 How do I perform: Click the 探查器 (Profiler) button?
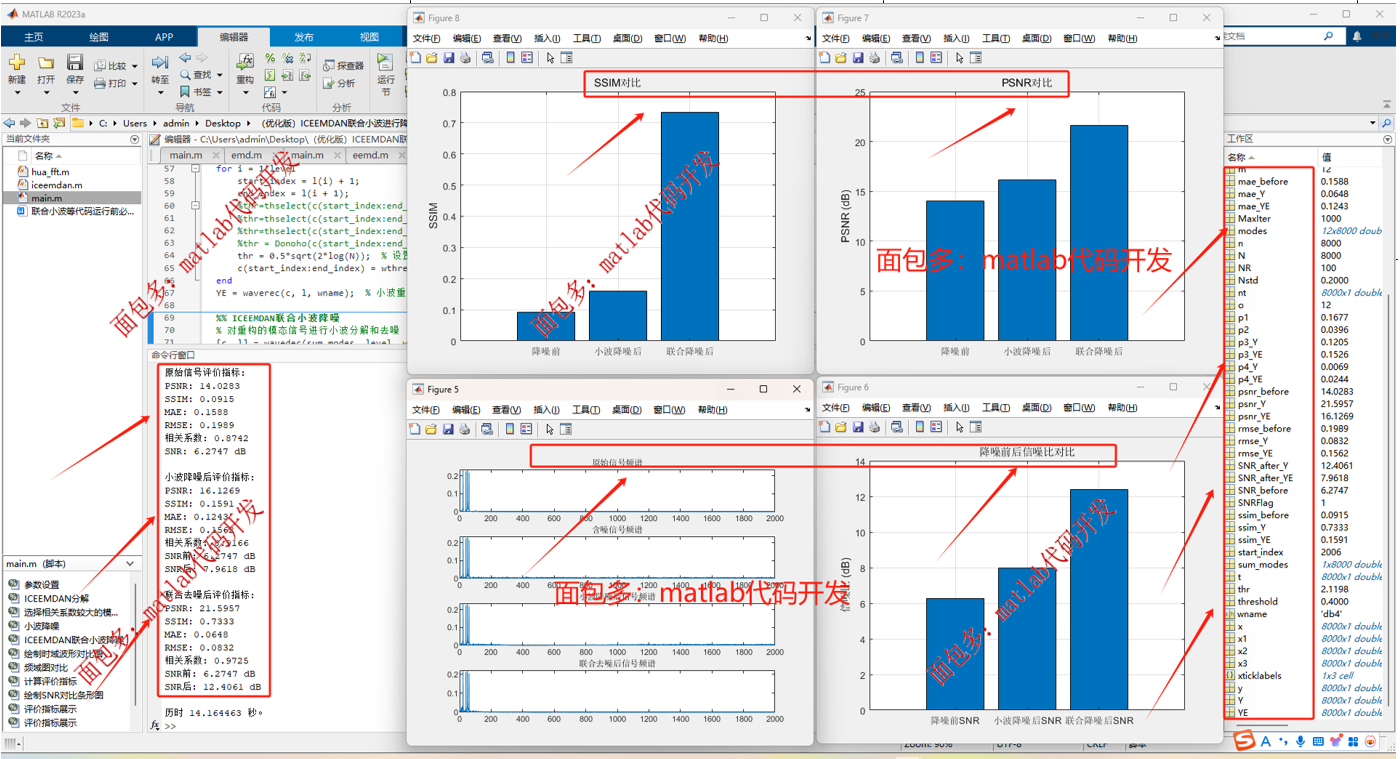pos(343,66)
